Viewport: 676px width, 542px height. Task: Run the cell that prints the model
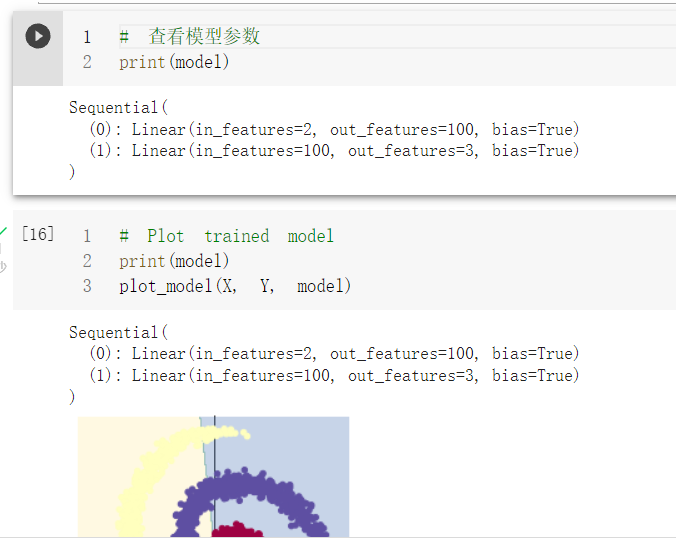coord(38,36)
